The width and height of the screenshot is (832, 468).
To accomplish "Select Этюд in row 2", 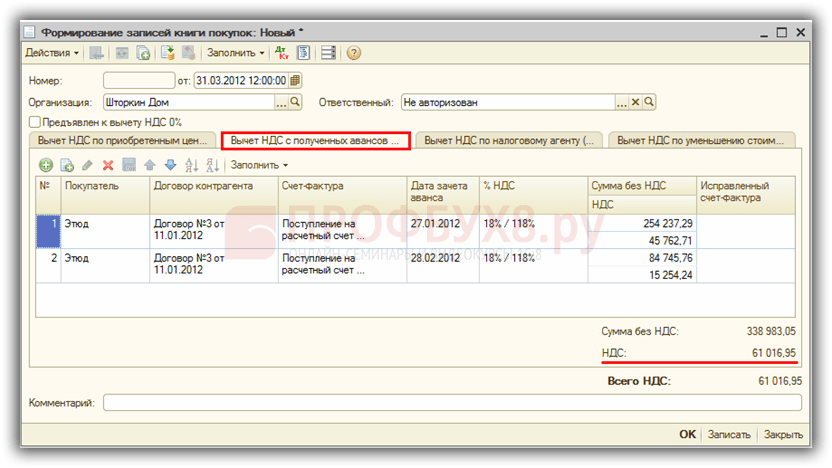I will (105, 265).
